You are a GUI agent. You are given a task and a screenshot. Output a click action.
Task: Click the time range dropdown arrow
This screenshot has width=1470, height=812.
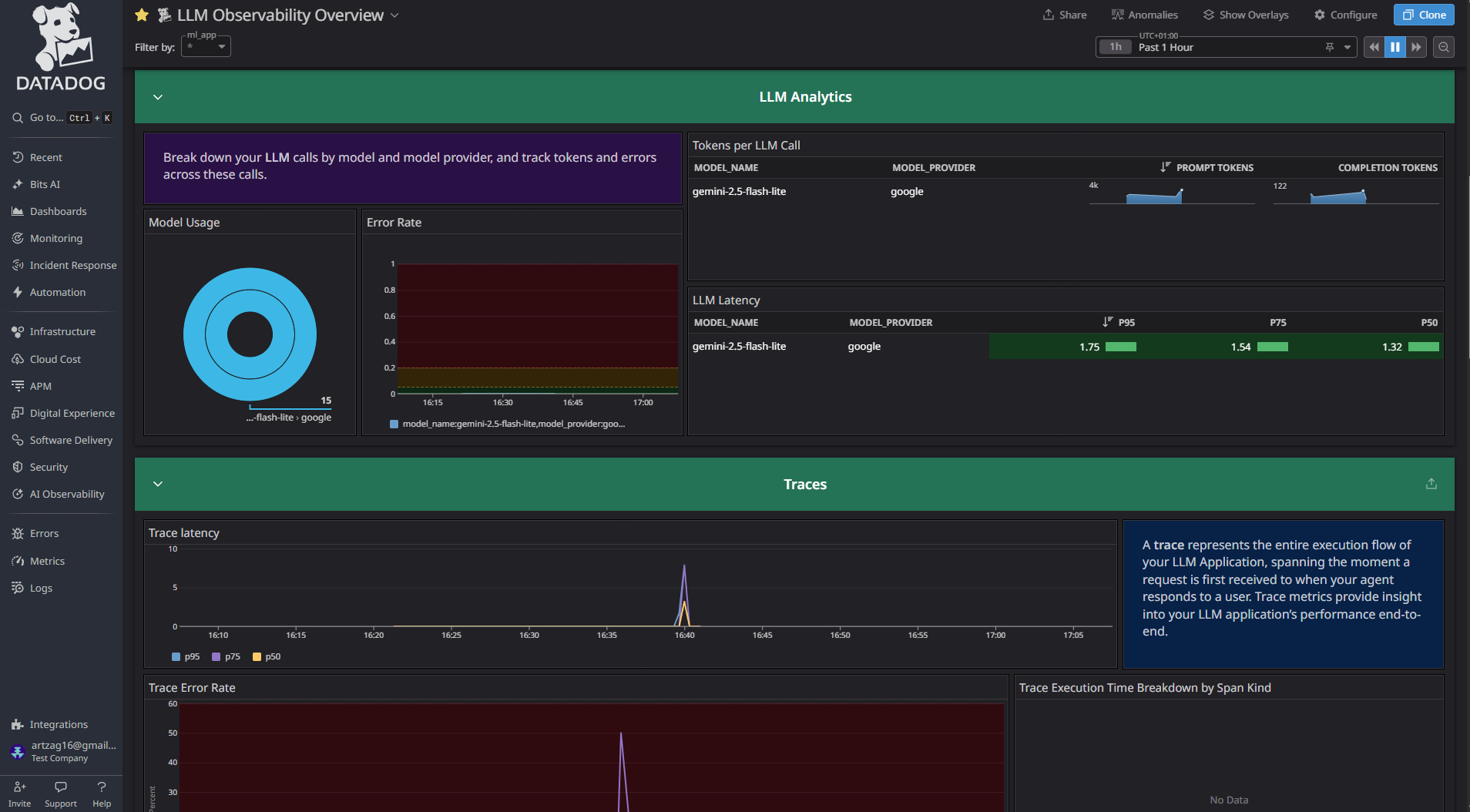click(x=1347, y=47)
